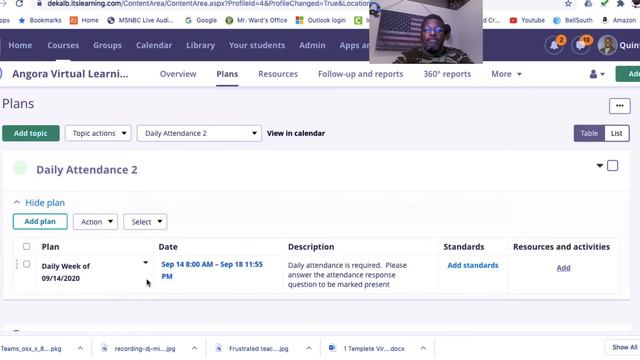640x360 pixels.
Task: Open the Daily Attendance 2 topic selector
Action: [x=199, y=133]
